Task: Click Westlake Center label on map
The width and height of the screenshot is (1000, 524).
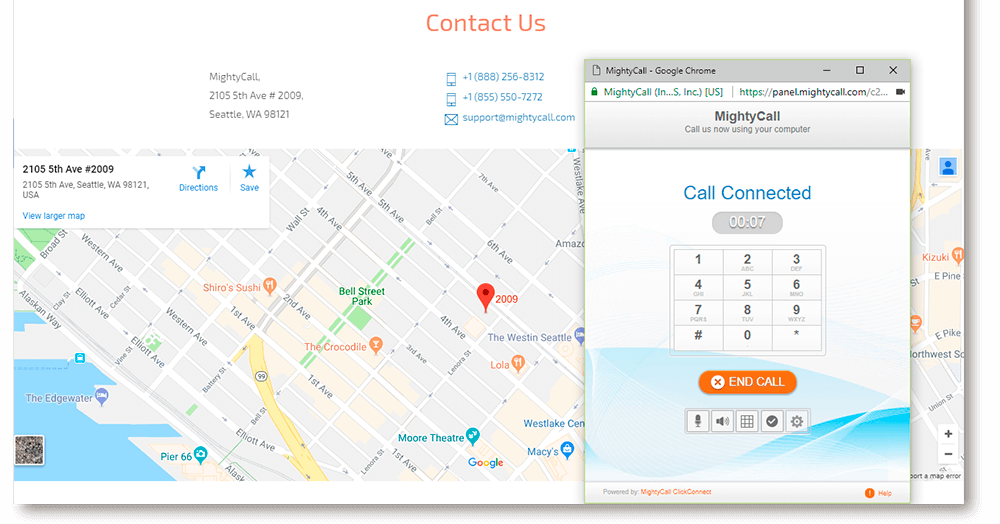Action: tap(554, 423)
